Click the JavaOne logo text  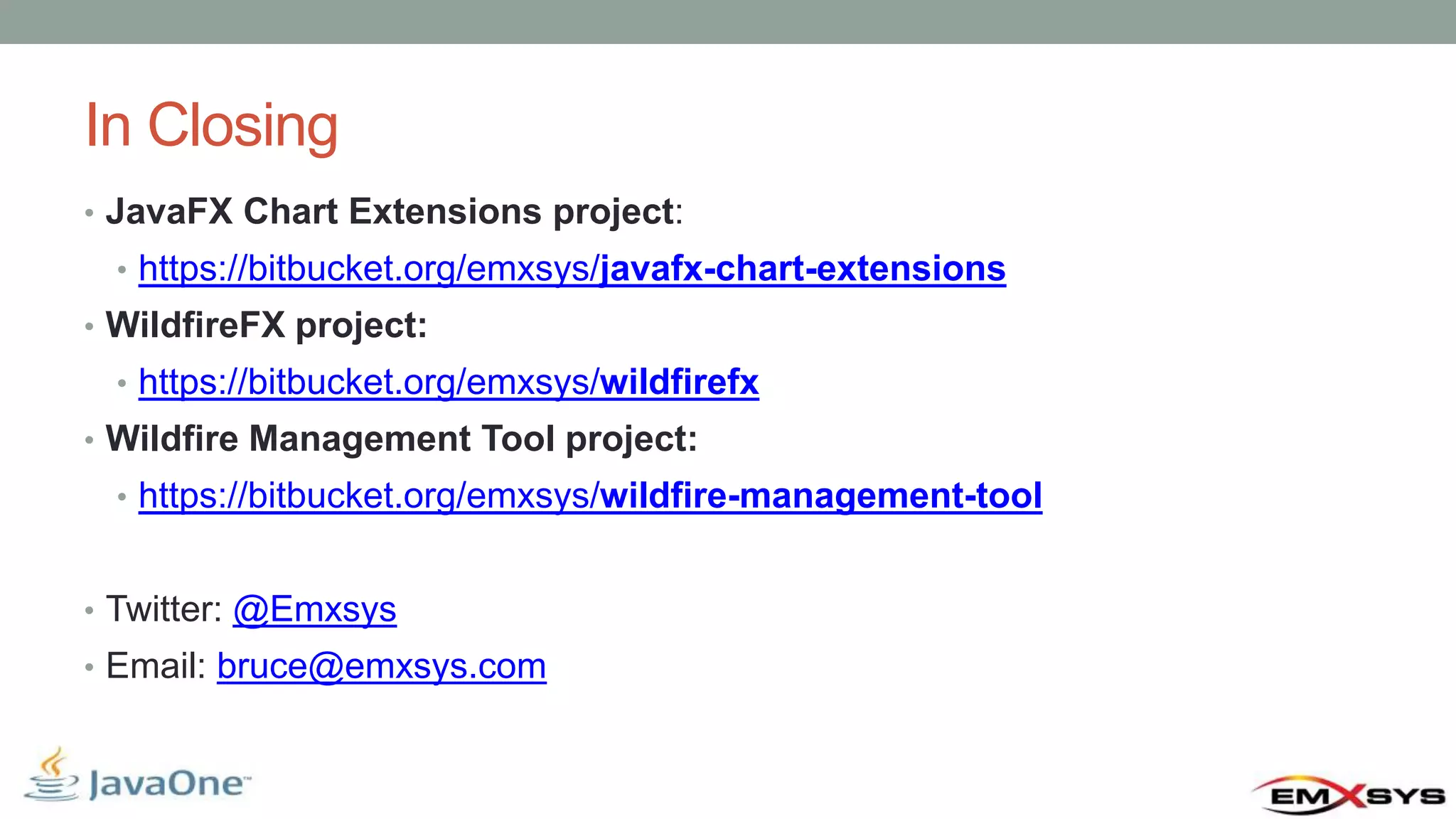pos(169,784)
